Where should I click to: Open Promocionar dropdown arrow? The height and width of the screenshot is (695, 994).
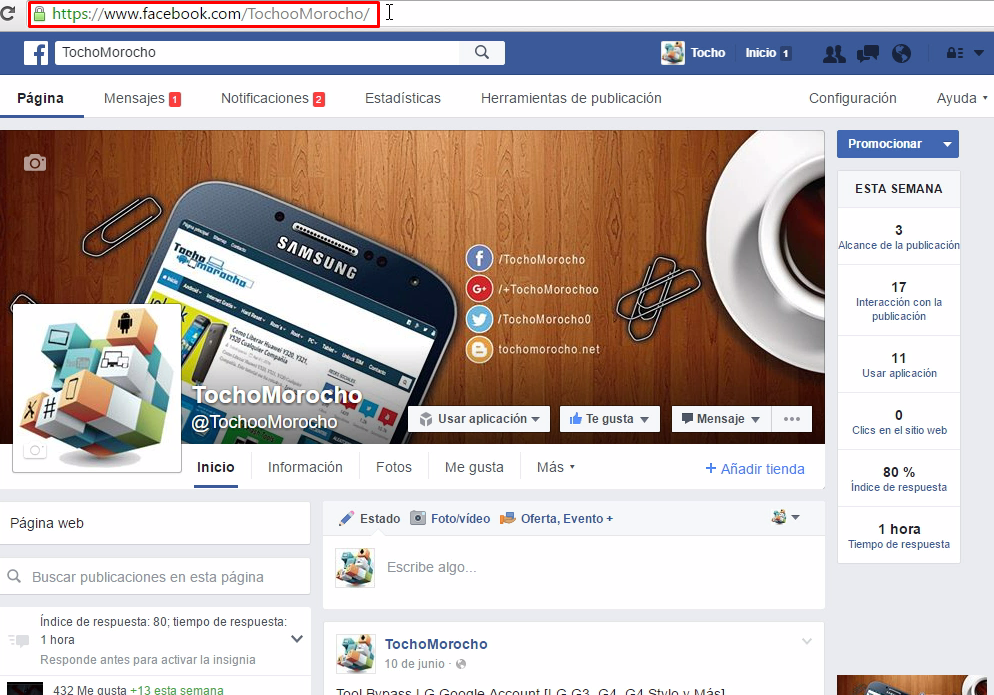(947, 144)
